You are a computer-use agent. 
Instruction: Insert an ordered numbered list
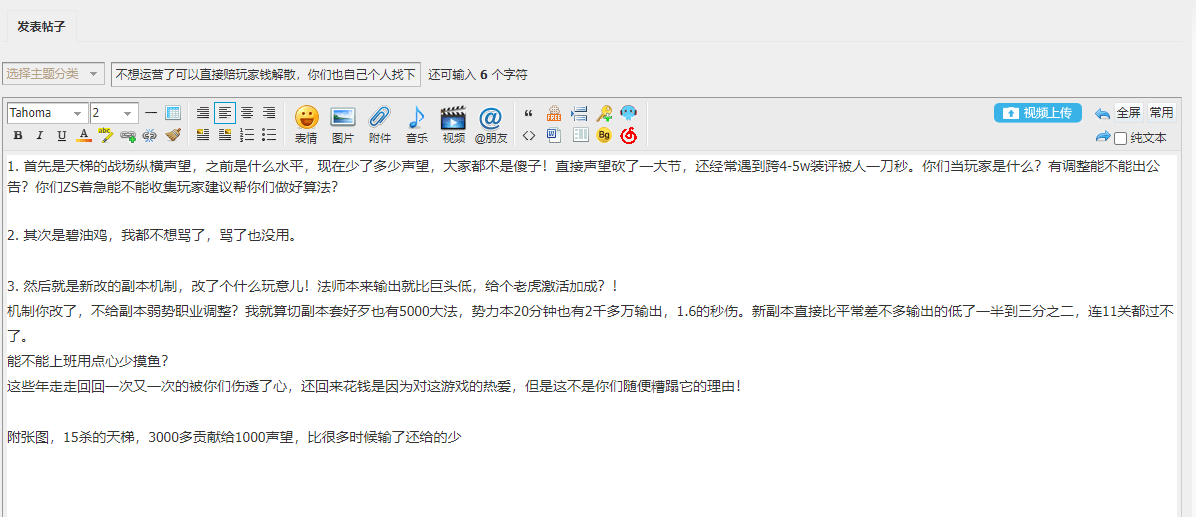247,136
